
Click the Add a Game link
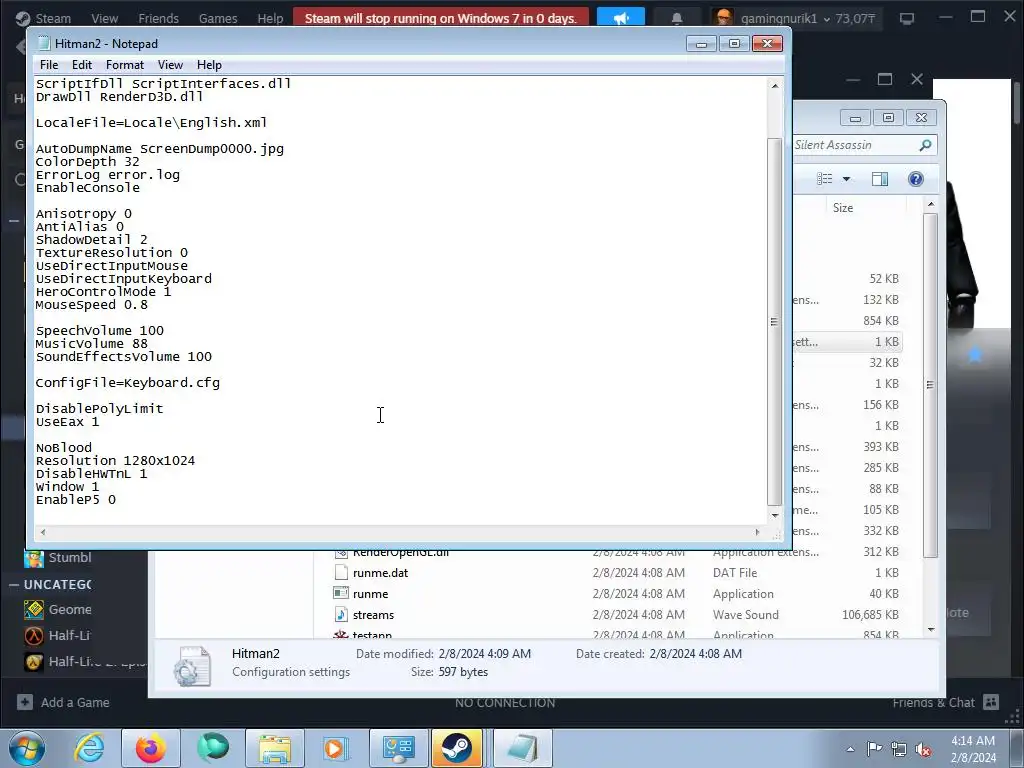[75, 702]
